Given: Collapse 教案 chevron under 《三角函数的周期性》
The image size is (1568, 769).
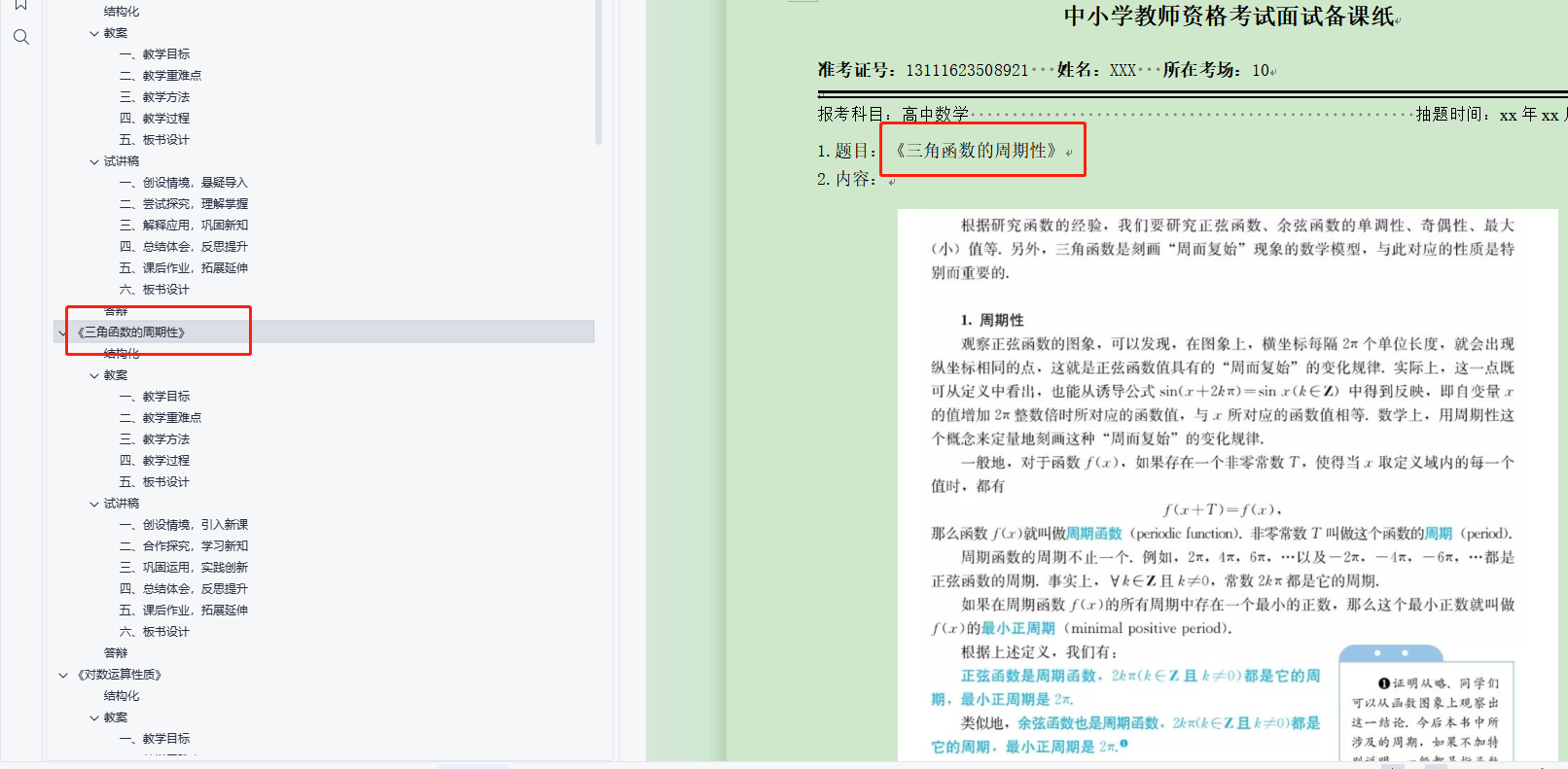Looking at the screenshot, I should [x=94, y=375].
